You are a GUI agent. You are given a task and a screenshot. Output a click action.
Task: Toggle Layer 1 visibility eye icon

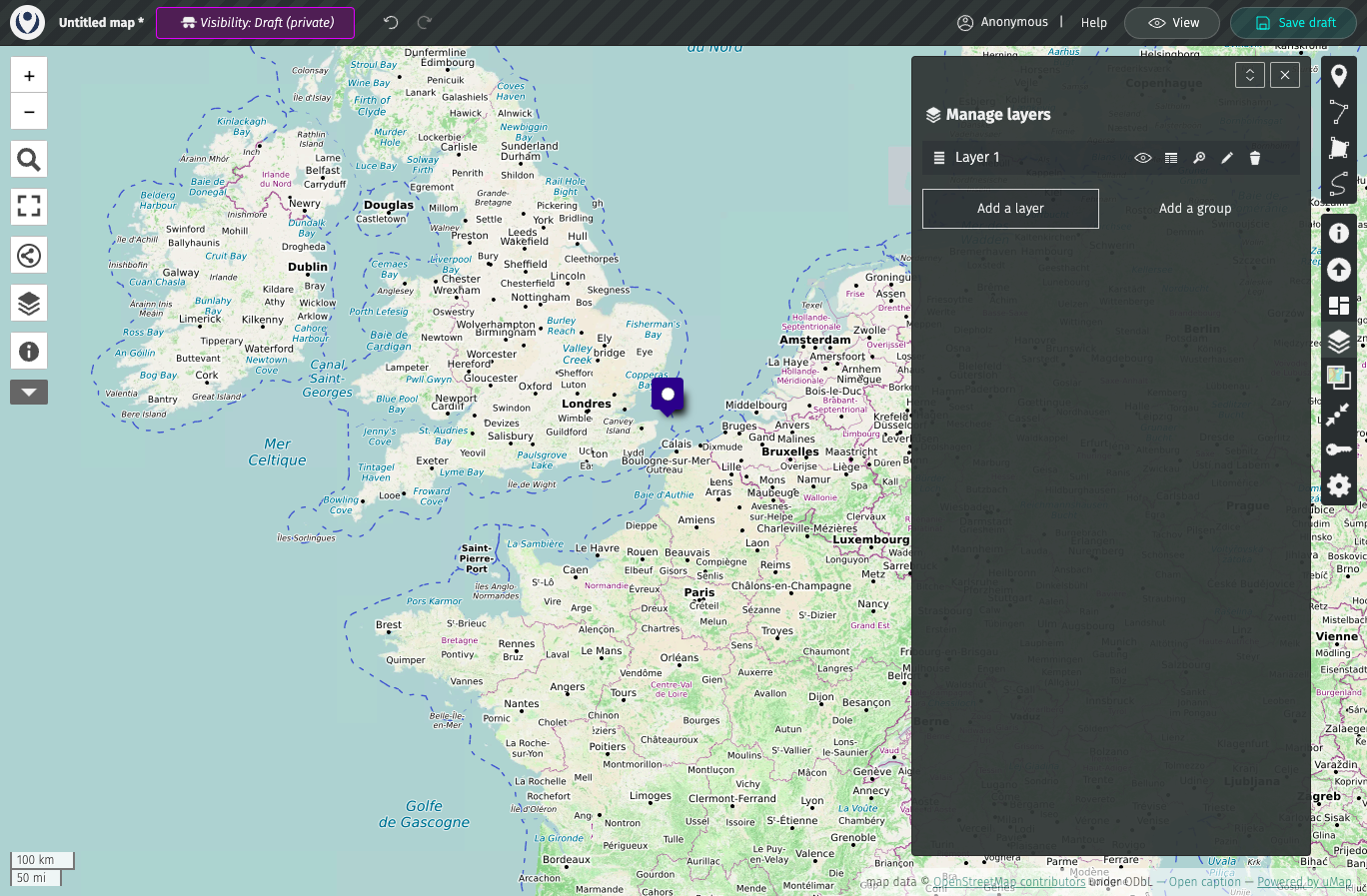tap(1143, 158)
